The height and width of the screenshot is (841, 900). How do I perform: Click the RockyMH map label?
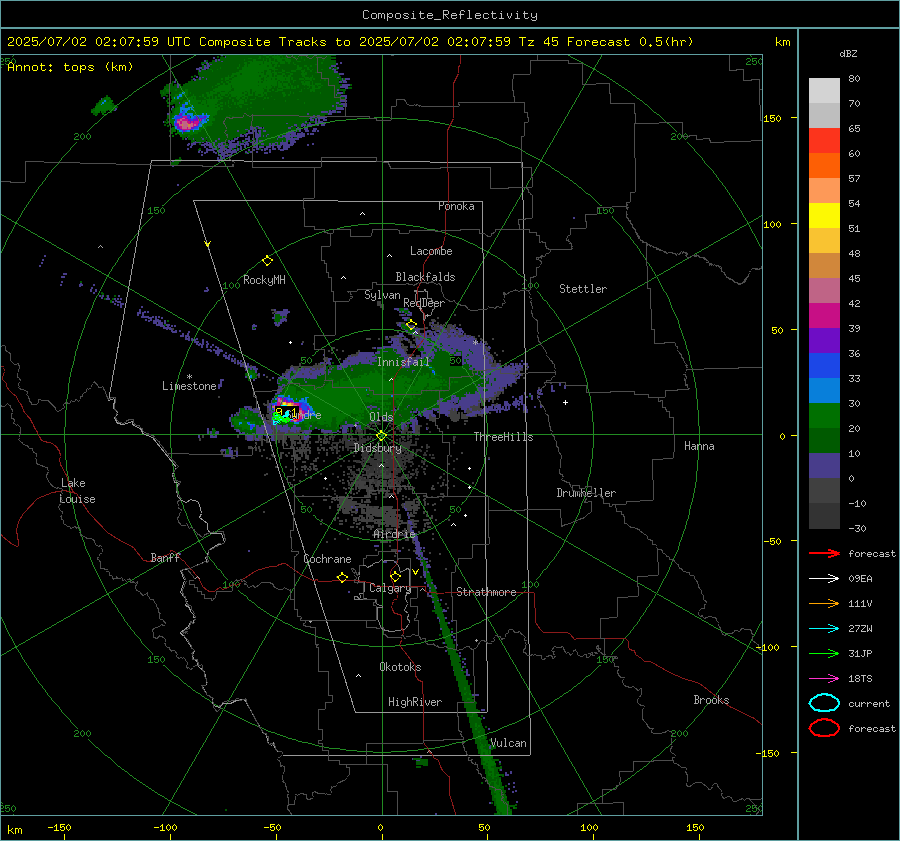(264, 280)
